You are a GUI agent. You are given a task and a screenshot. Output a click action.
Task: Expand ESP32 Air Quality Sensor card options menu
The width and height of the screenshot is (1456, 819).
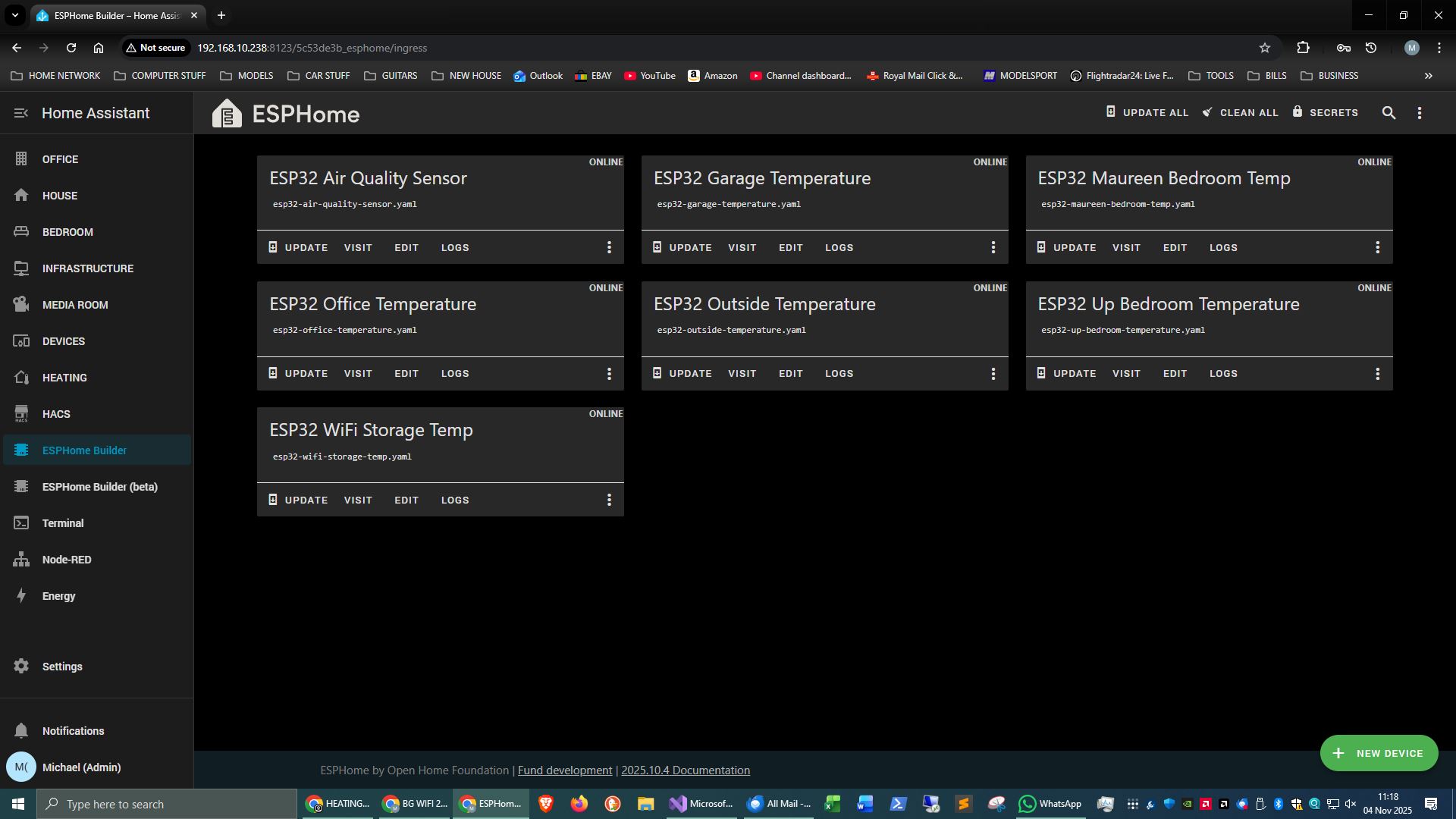point(609,248)
